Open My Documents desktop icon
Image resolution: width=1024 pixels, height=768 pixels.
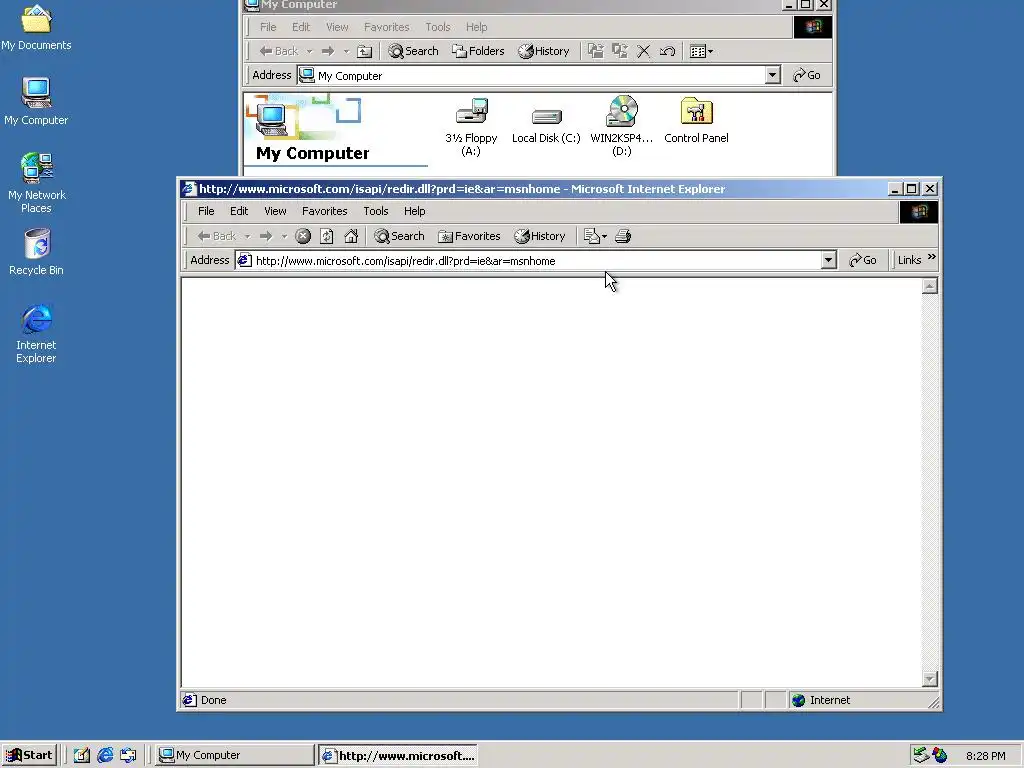pos(36,26)
